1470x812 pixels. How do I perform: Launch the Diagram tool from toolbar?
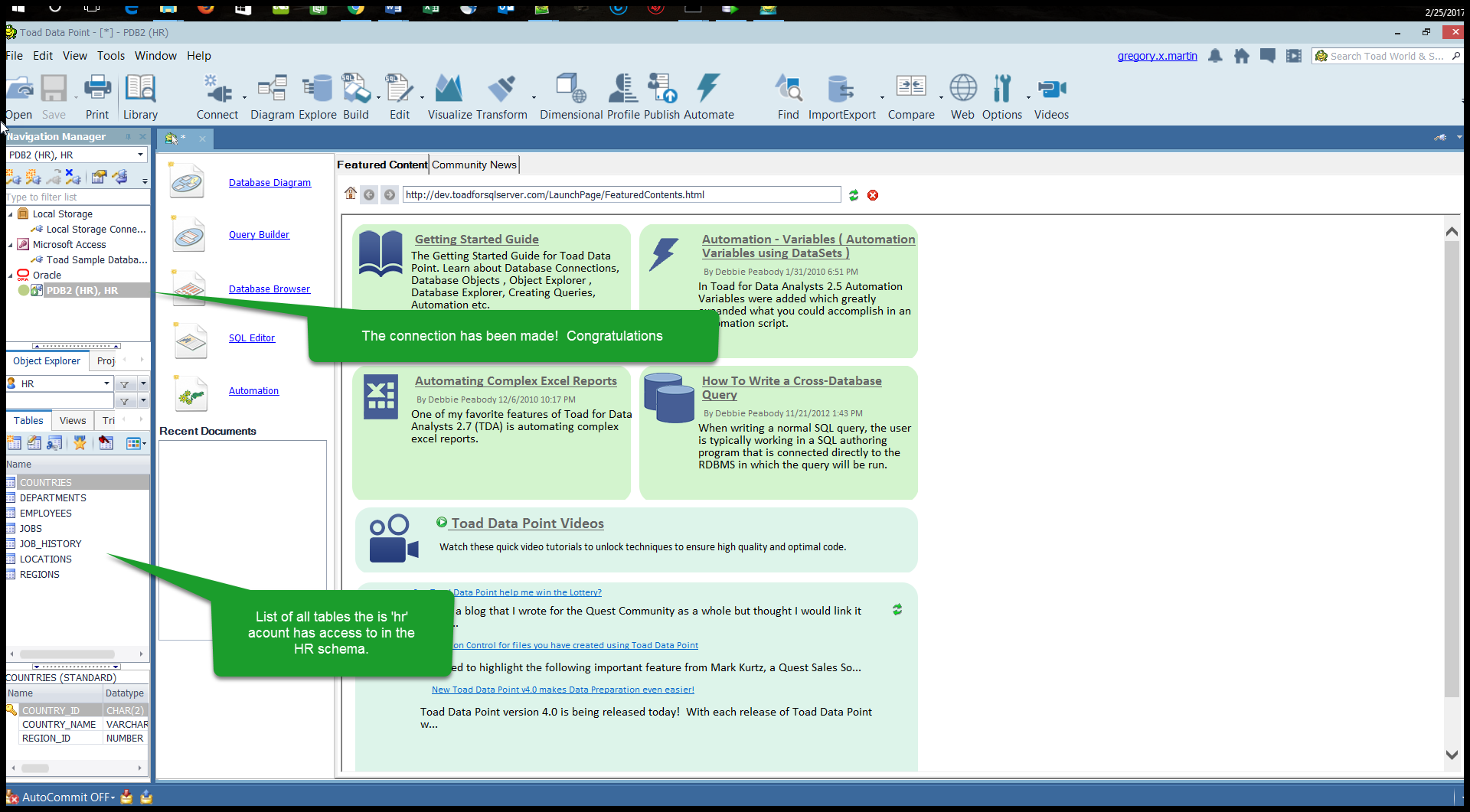pos(272,97)
